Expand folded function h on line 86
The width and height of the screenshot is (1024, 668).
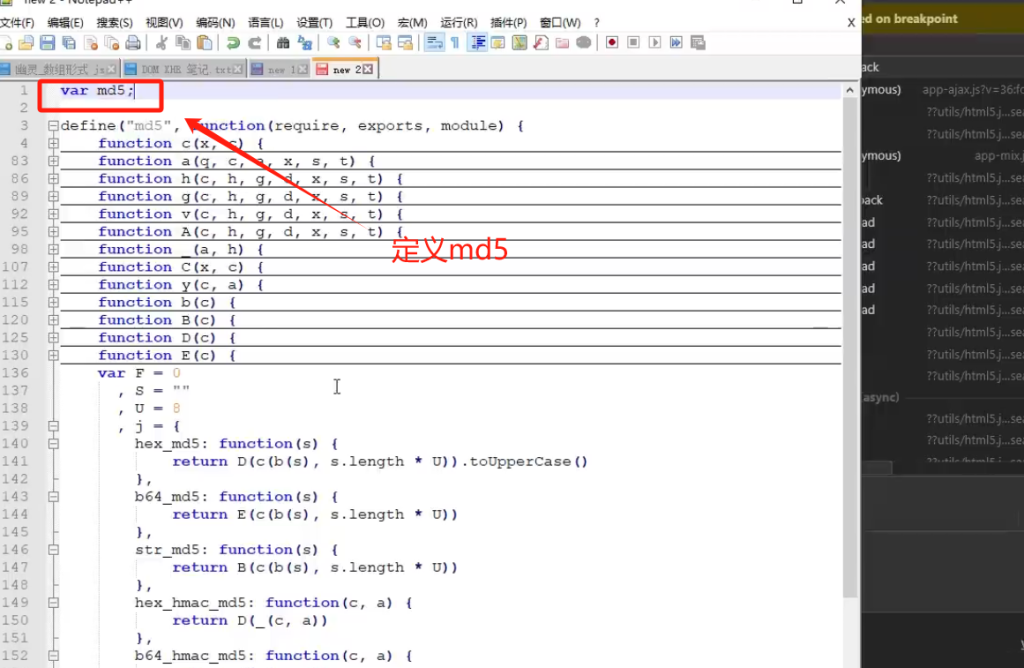coord(54,178)
